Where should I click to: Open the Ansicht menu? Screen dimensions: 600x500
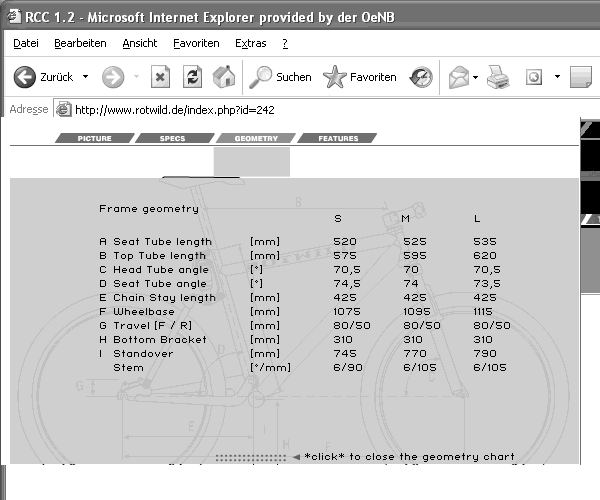(x=140, y=43)
